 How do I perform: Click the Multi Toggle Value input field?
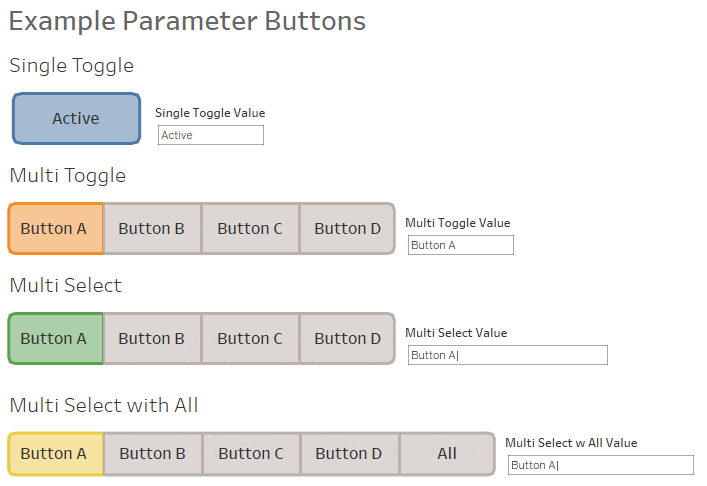click(461, 245)
